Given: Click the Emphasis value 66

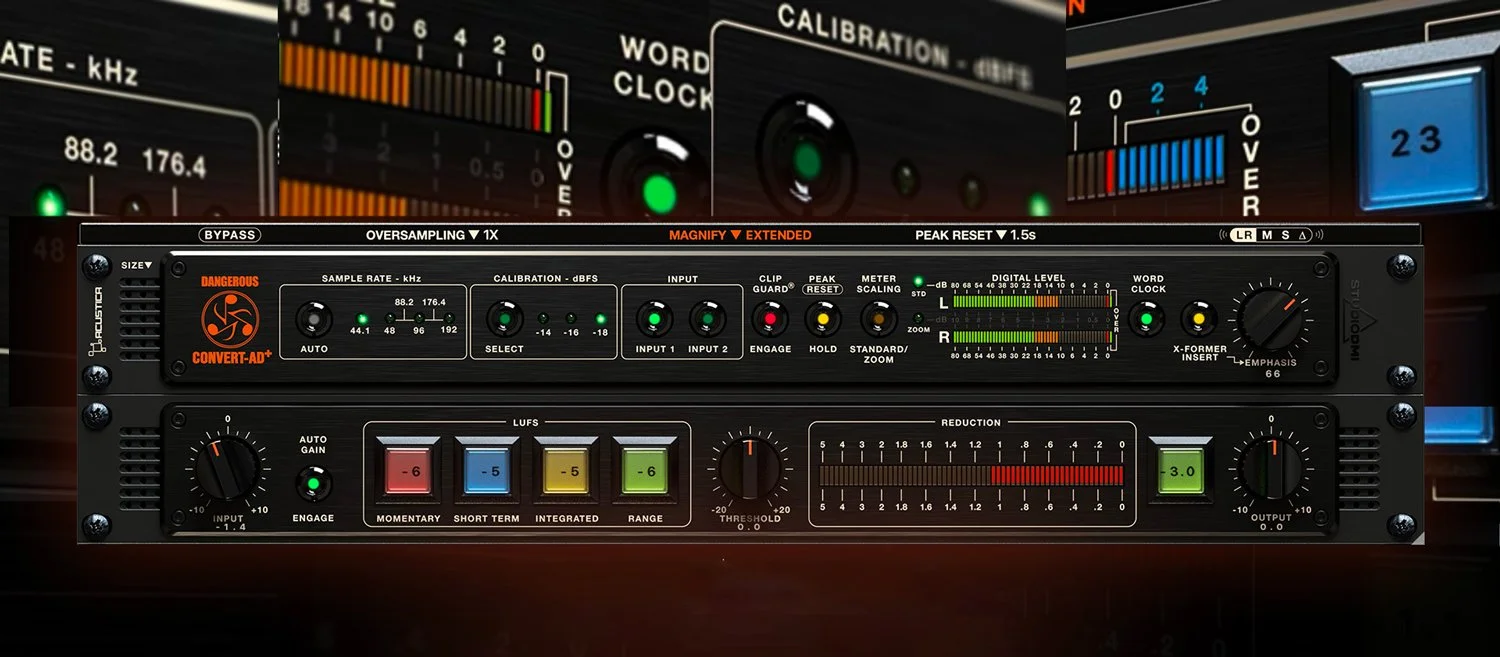Looking at the screenshot, I should (1272, 374).
